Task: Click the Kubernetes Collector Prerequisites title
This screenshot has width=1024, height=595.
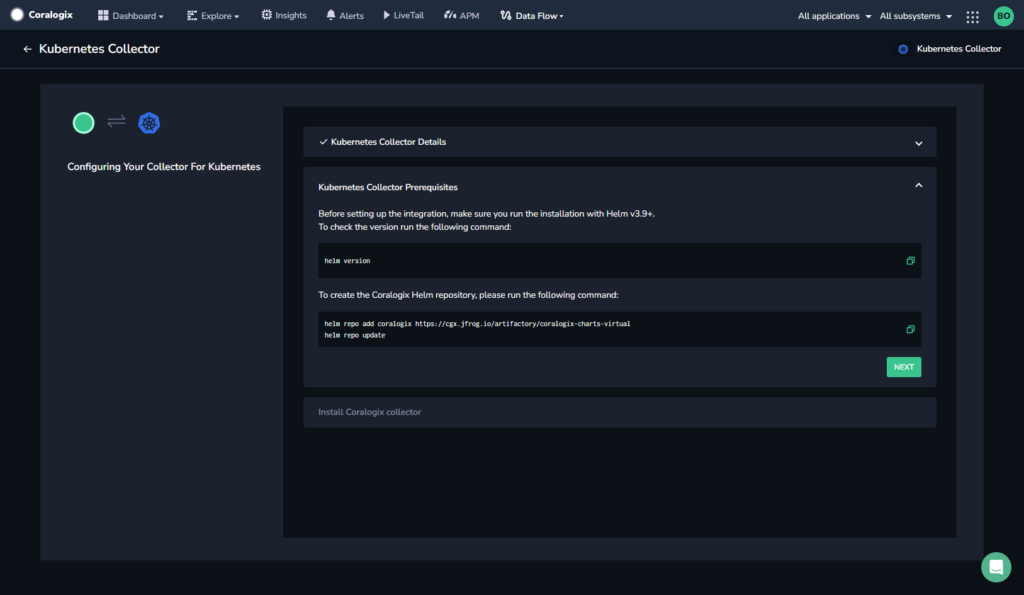Action: click(x=388, y=187)
